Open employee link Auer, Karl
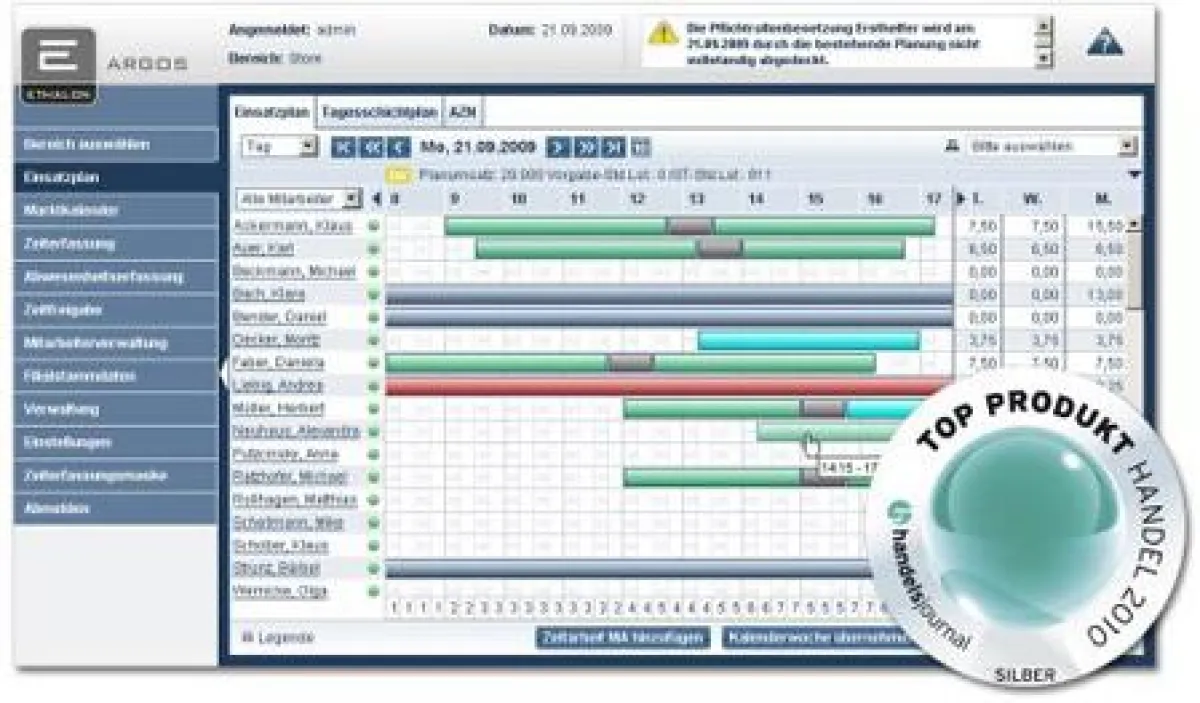The image size is (1200, 703). click(260, 249)
